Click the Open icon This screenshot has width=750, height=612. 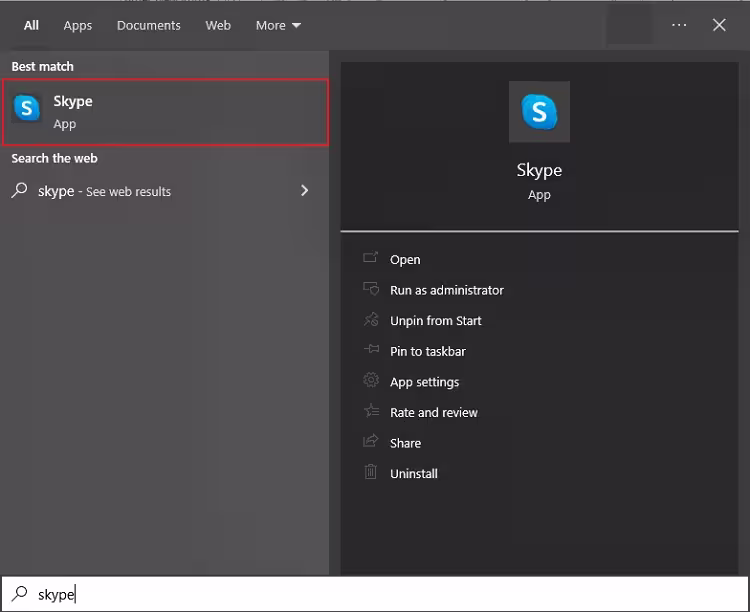coord(370,257)
